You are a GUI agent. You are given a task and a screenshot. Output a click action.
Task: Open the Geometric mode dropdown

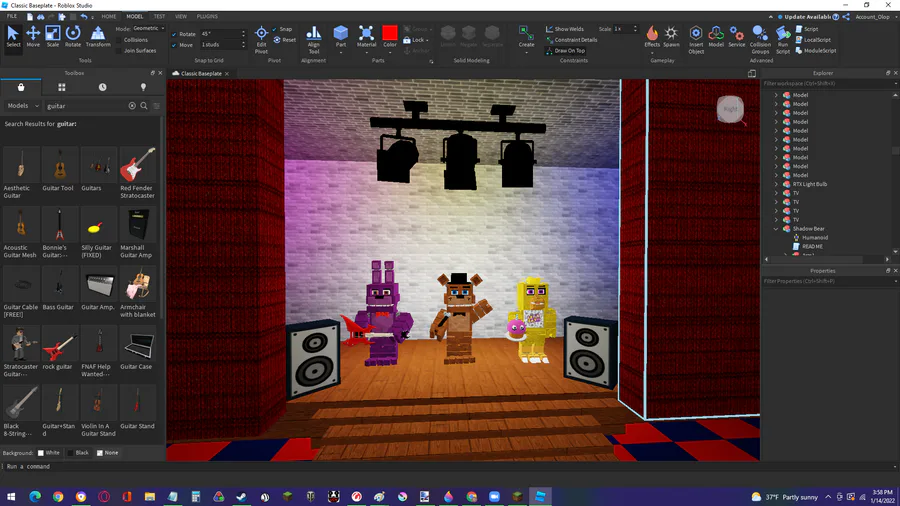pos(149,28)
